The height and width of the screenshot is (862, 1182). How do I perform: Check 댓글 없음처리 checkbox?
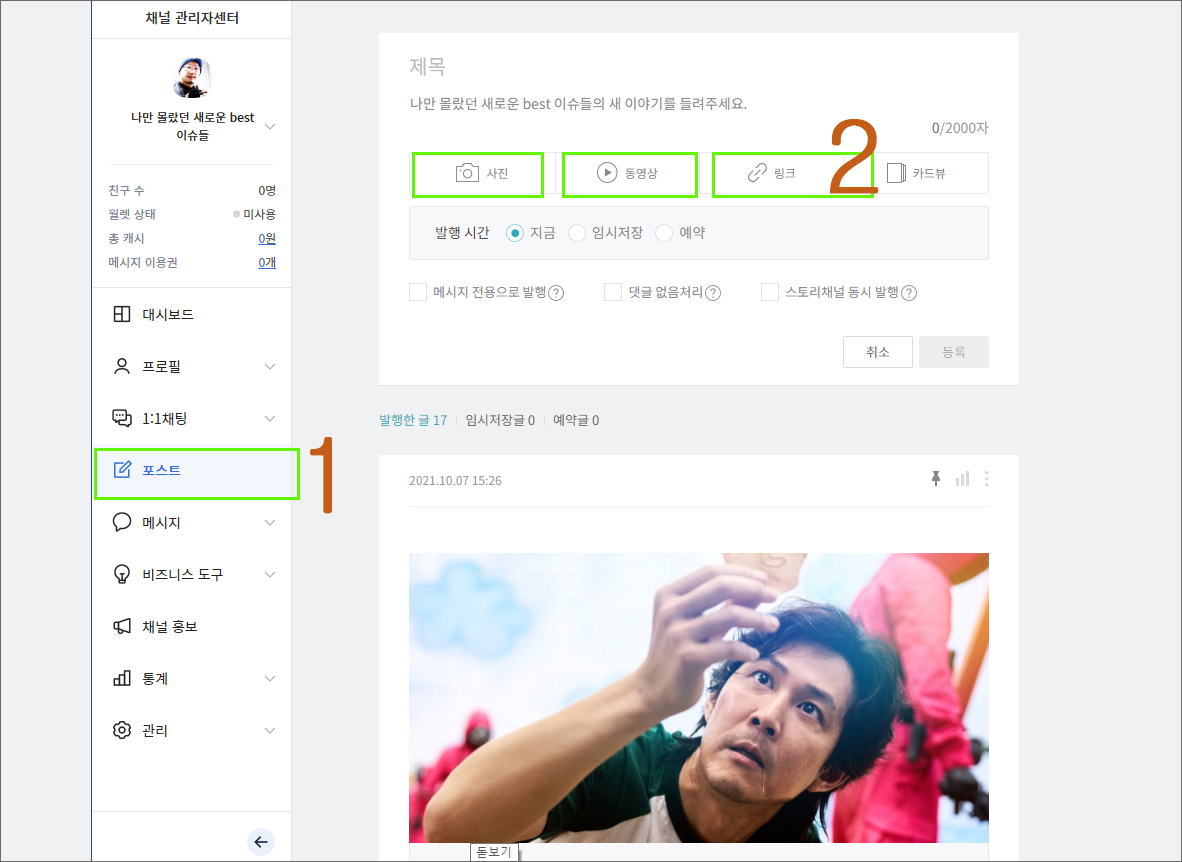613,292
